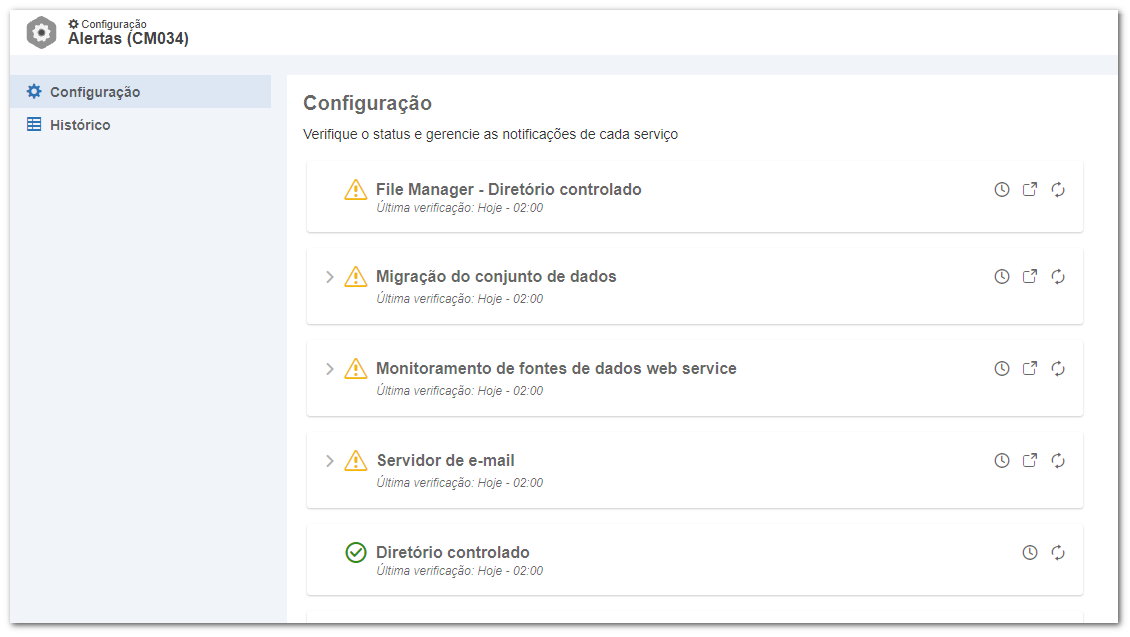Click the green-checked Diretório controlado title

point(453,553)
